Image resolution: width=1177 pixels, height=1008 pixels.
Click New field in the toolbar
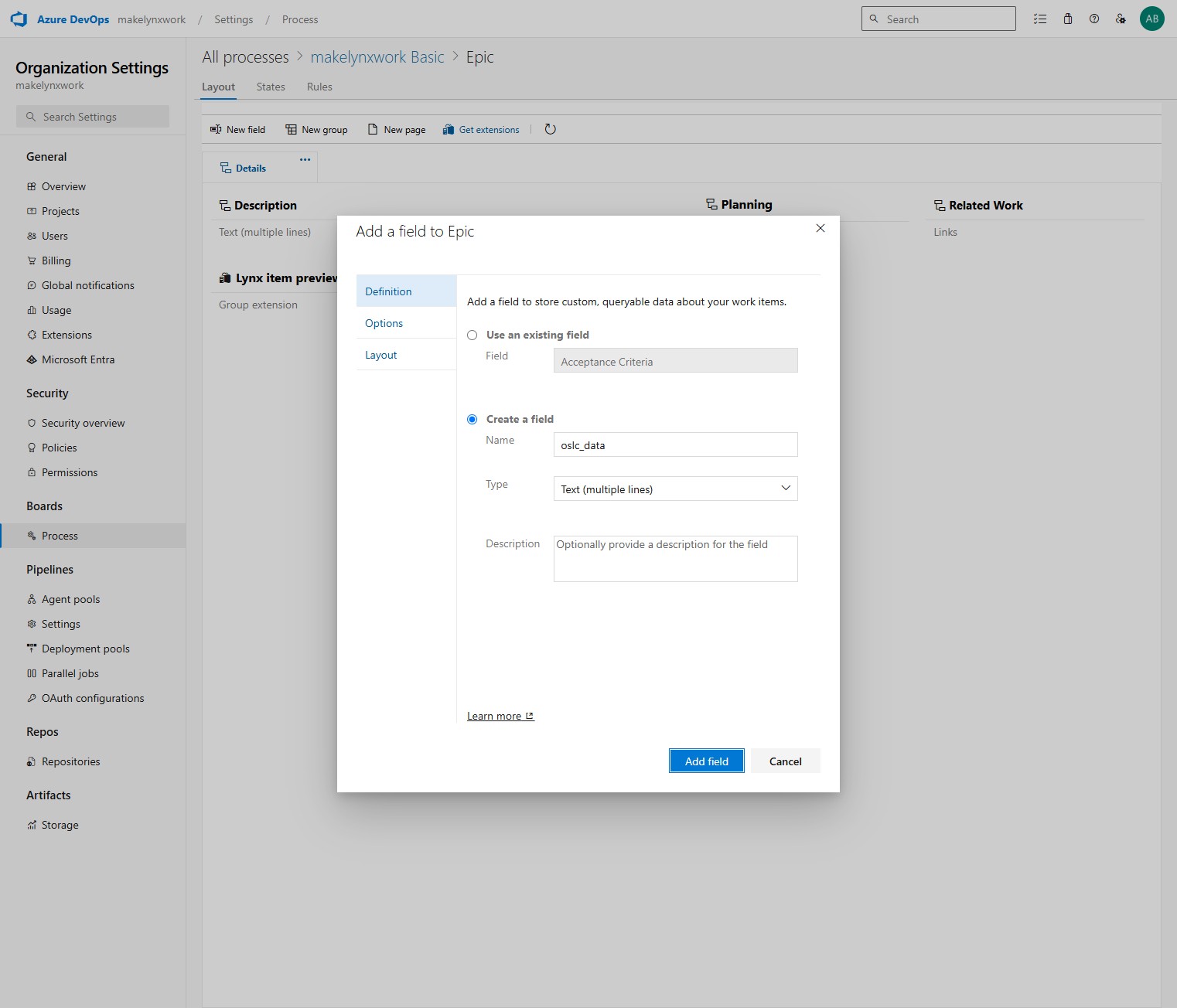(237, 130)
